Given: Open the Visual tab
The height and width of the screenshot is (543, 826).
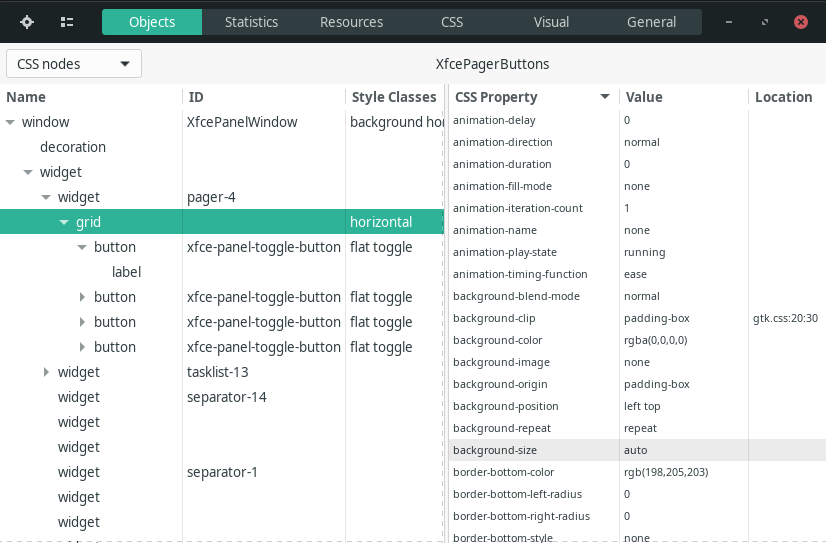Looking at the screenshot, I should 551,22.
